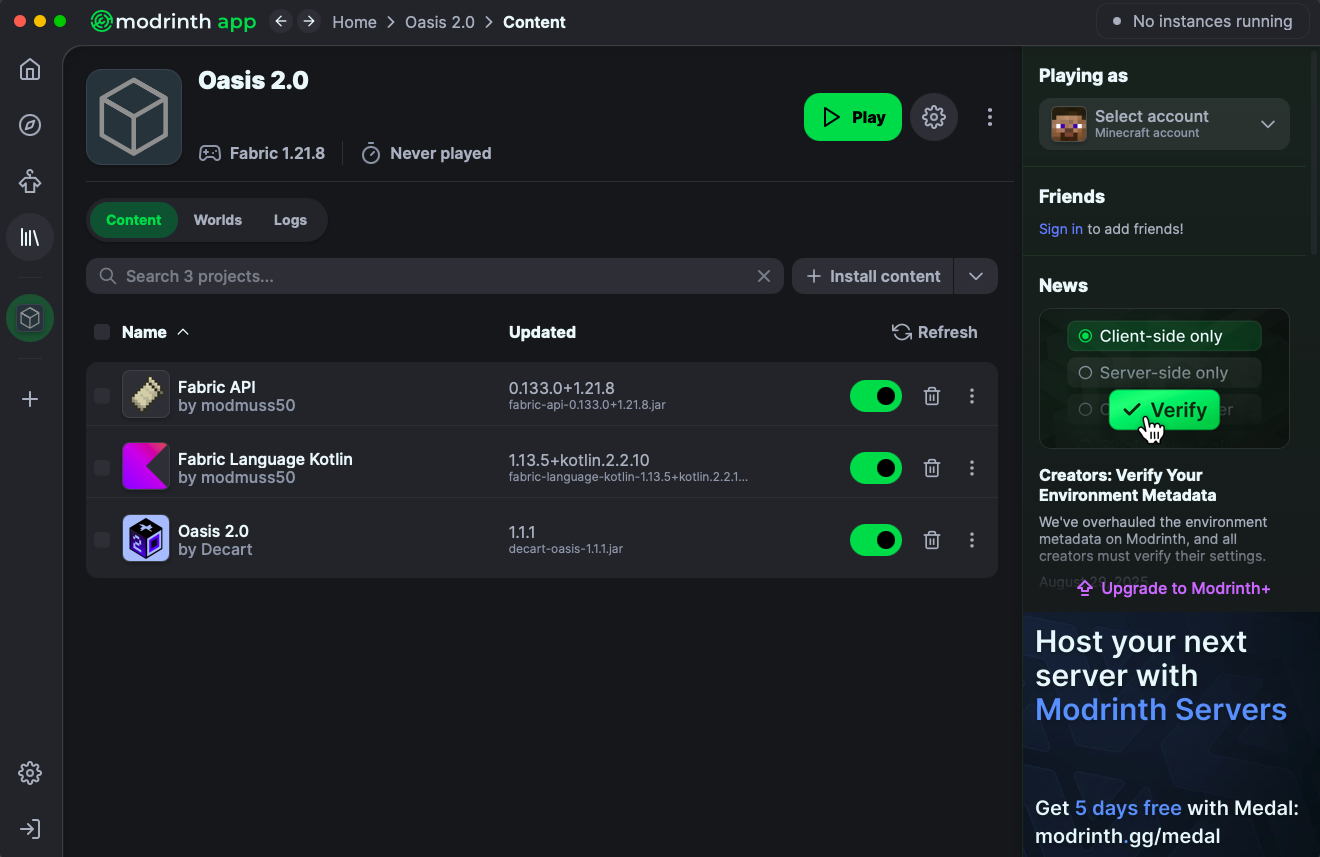1320x857 pixels.
Task: Click Home in the breadcrumb
Action: [x=354, y=22]
